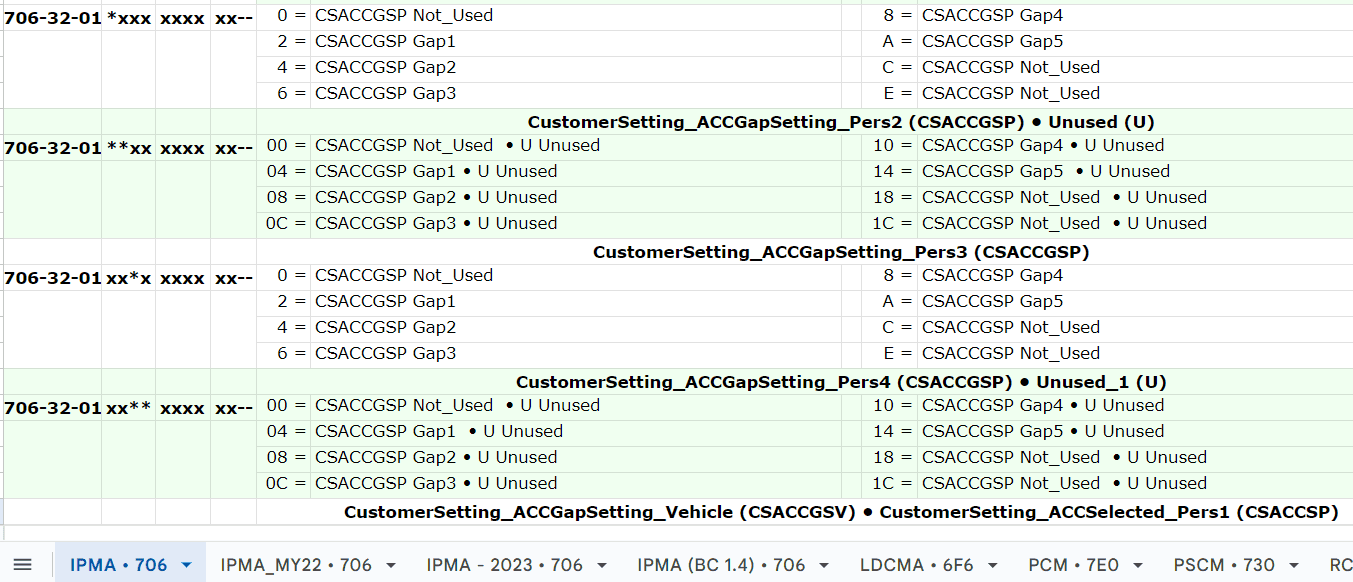Screen dimensions: 1353x582
Task: Open the all sheets hamburger menu
Action: point(22,565)
